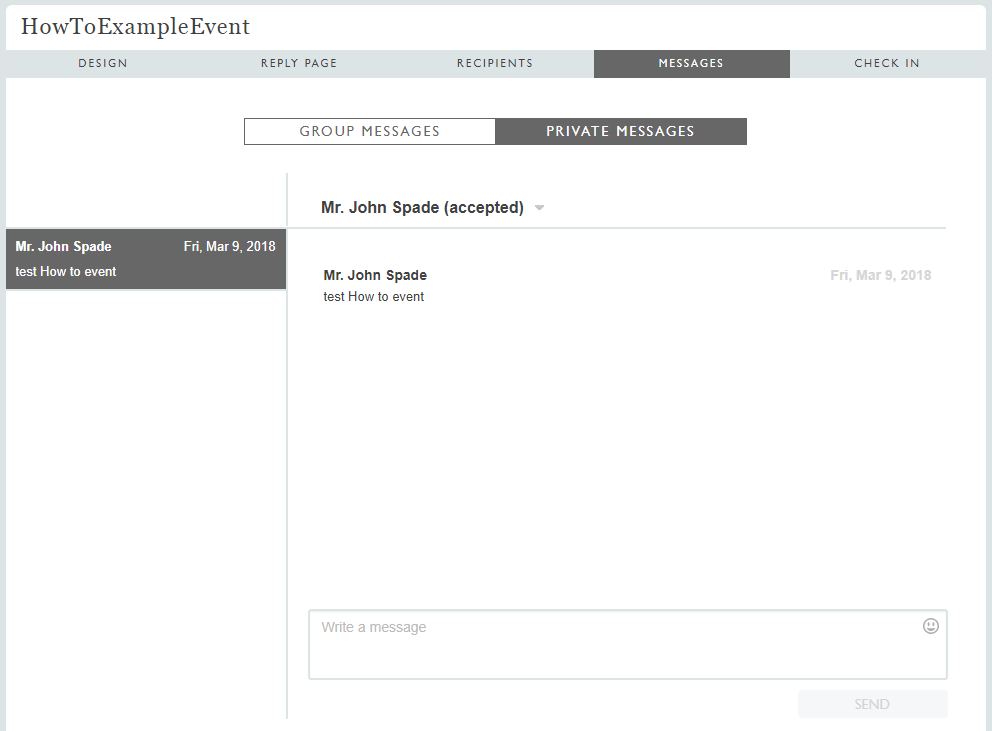The image size is (992, 731).
Task: Go to the Recipients tab
Action: click(495, 63)
